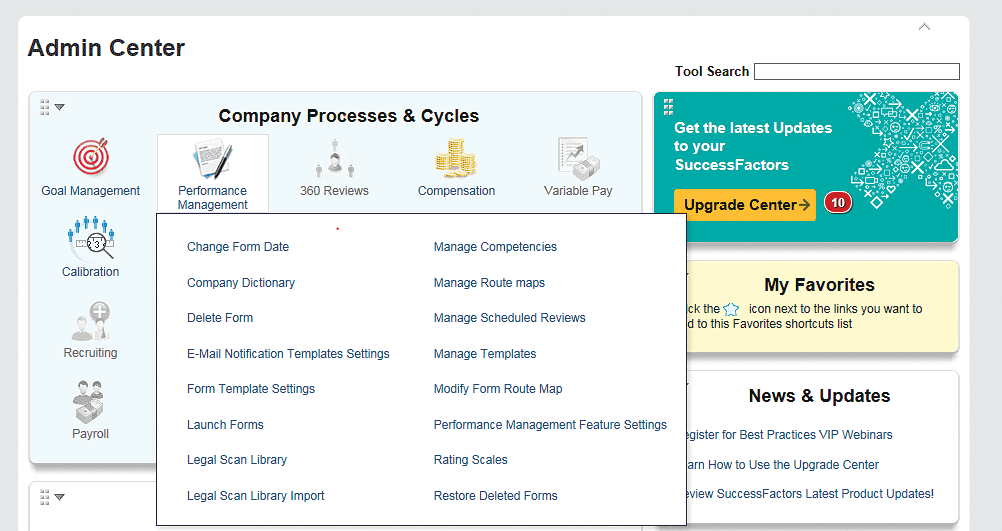Image resolution: width=1002 pixels, height=531 pixels.
Task: Open the Variable Pay icon
Action: pyautogui.click(x=578, y=159)
